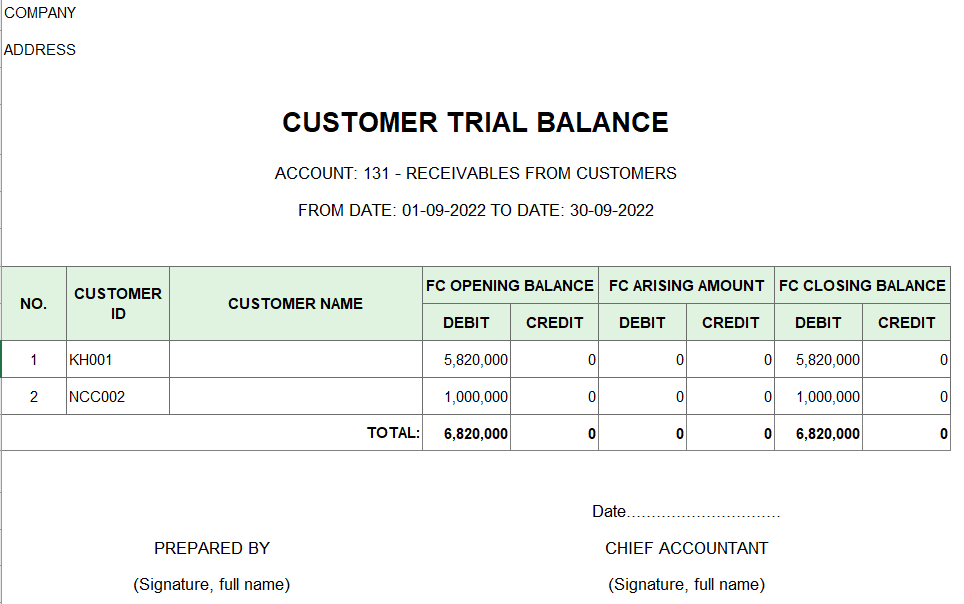Select opening debit 5,820,000 for KH001
Image resolution: width=964 pixels, height=604 pixels.
tap(467, 360)
